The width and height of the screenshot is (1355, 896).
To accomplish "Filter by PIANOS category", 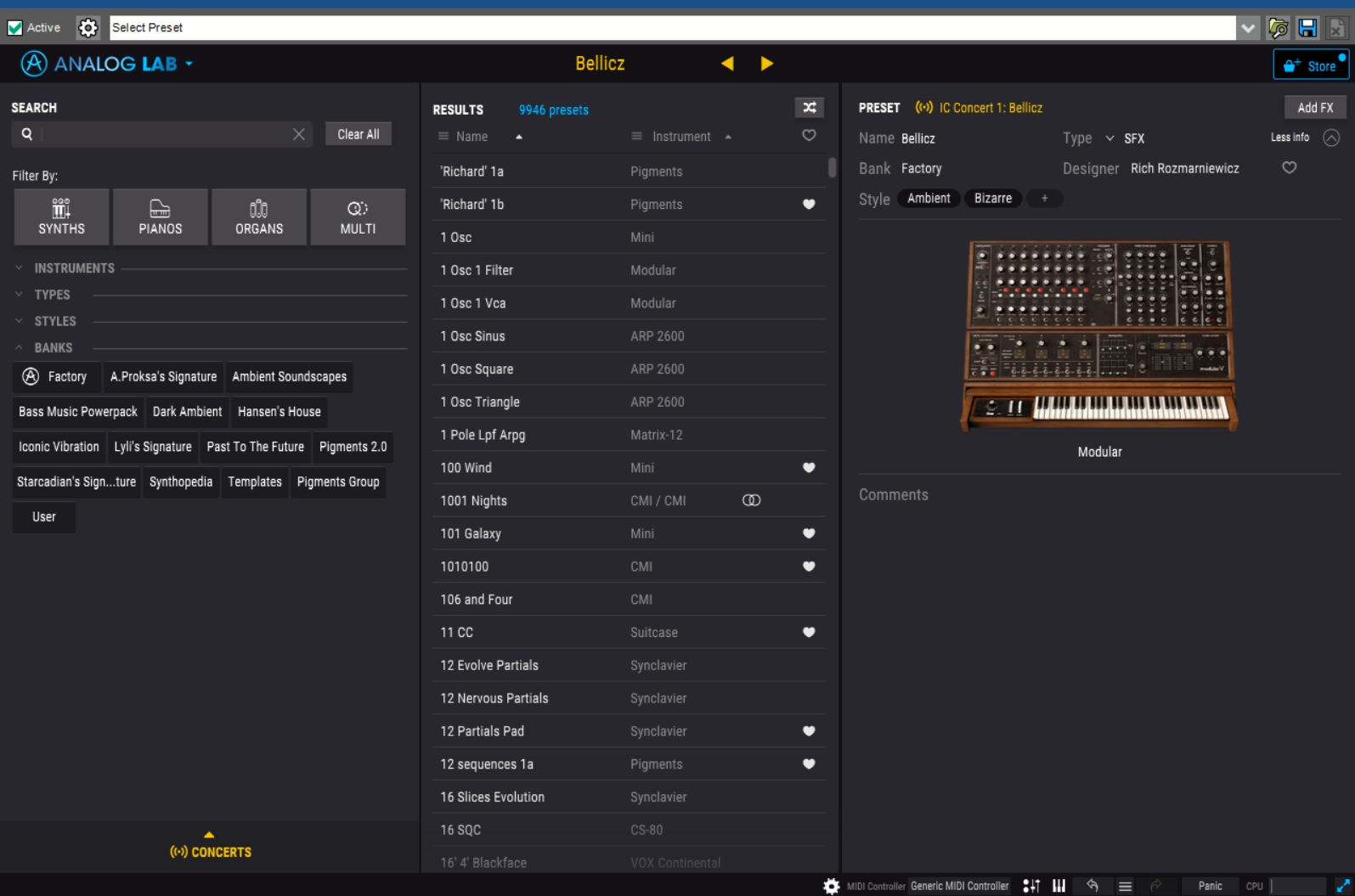I will coord(161,217).
